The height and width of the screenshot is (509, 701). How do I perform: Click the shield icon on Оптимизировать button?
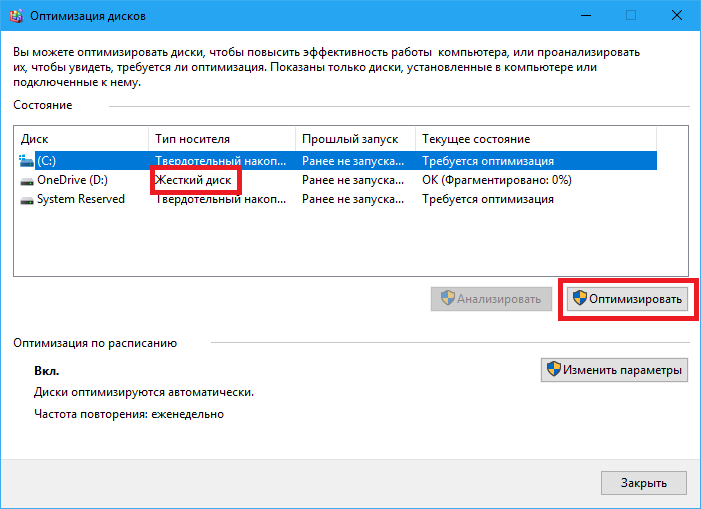coord(580,298)
